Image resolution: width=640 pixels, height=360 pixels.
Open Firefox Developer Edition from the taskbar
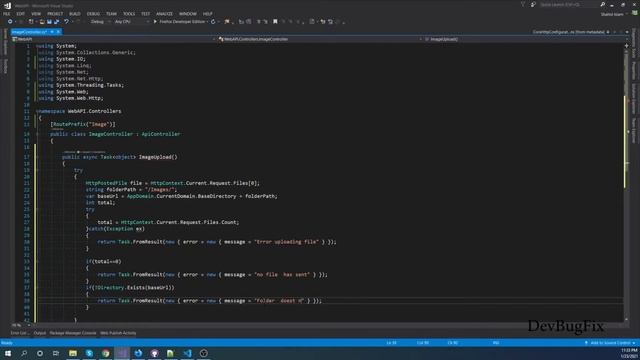(x=138, y=353)
